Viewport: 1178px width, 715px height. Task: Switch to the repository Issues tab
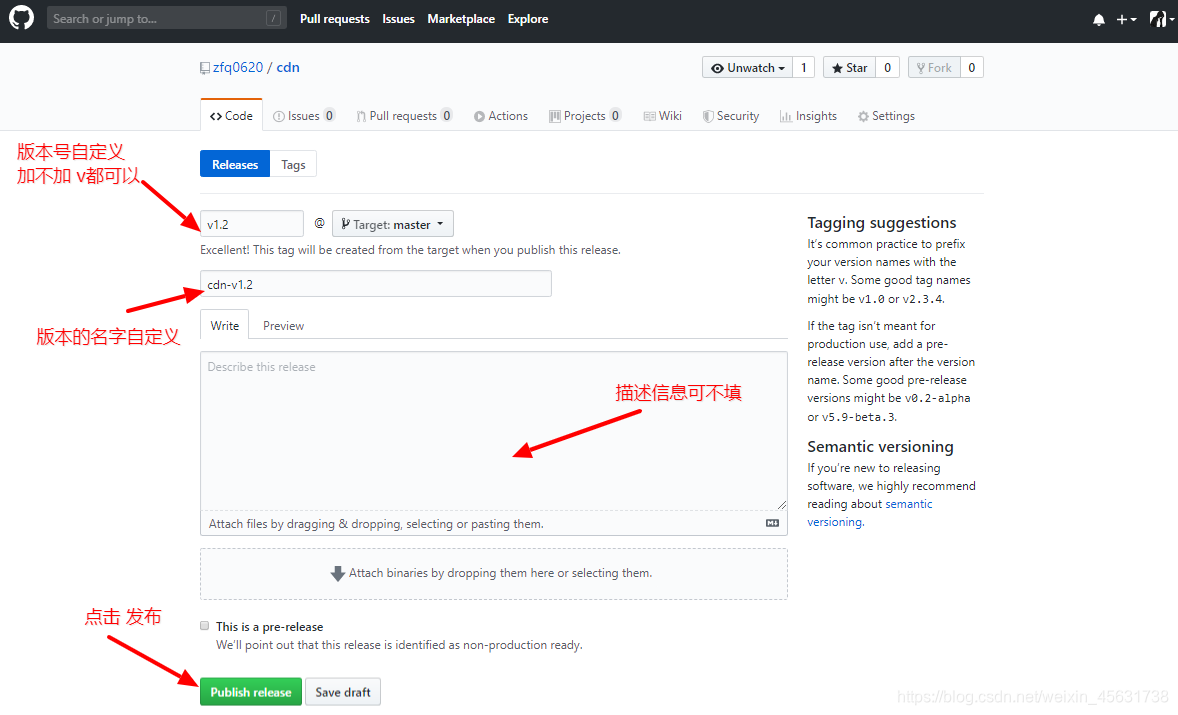304,116
